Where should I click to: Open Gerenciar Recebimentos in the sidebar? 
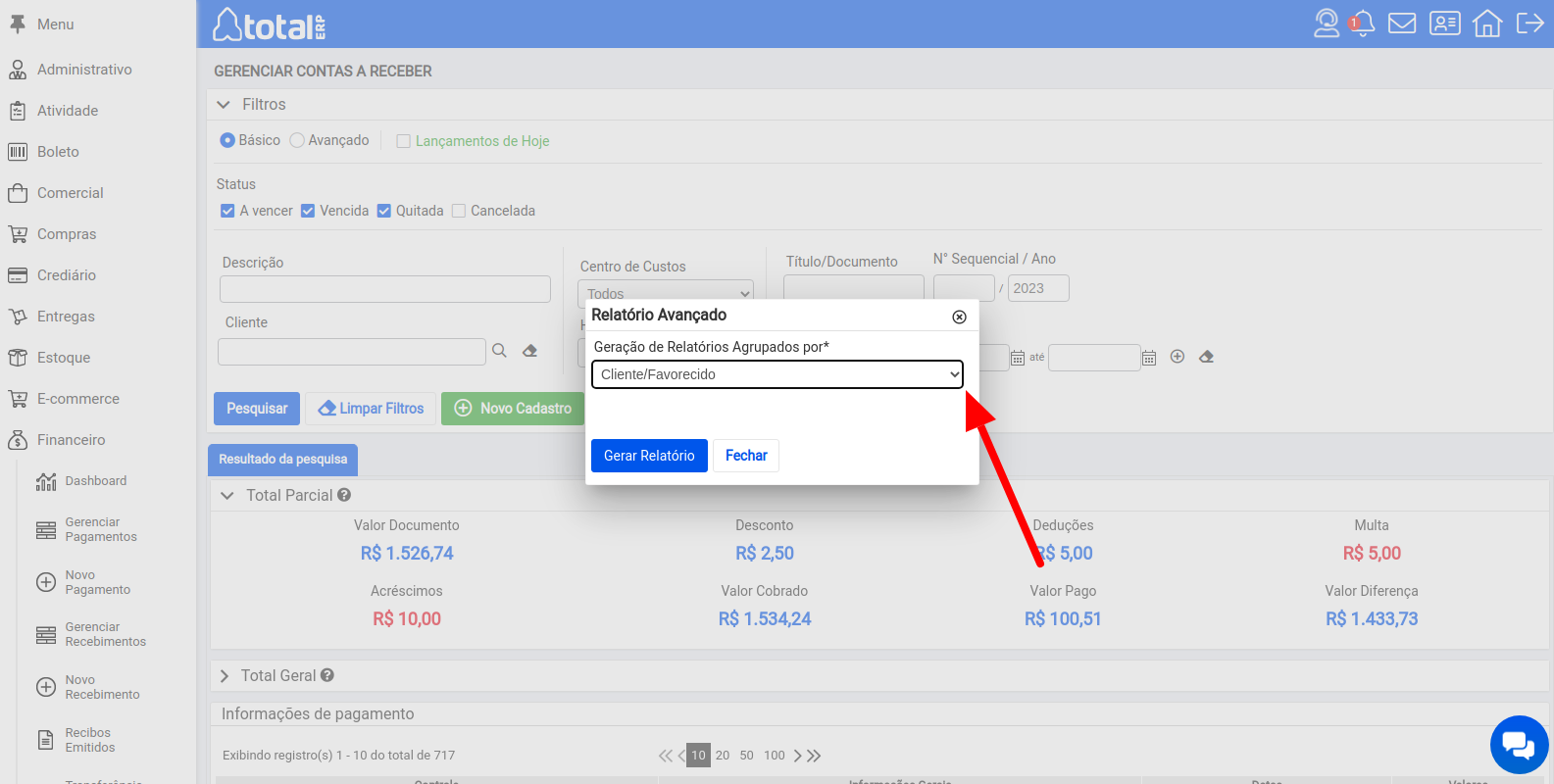(x=104, y=635)
